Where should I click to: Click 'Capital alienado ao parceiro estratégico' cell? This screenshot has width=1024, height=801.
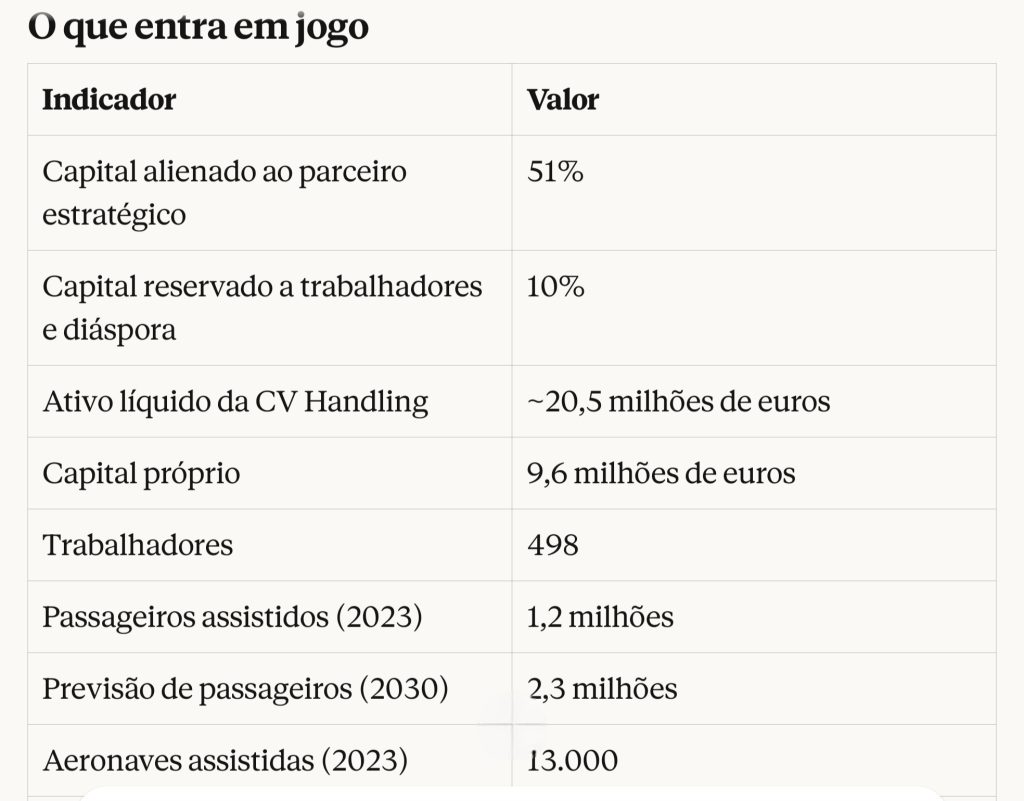coord(224,193)
